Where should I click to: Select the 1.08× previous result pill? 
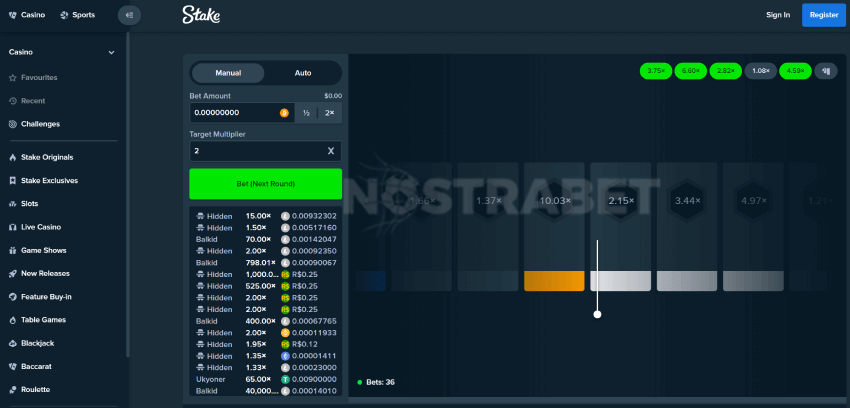(761, 71)
